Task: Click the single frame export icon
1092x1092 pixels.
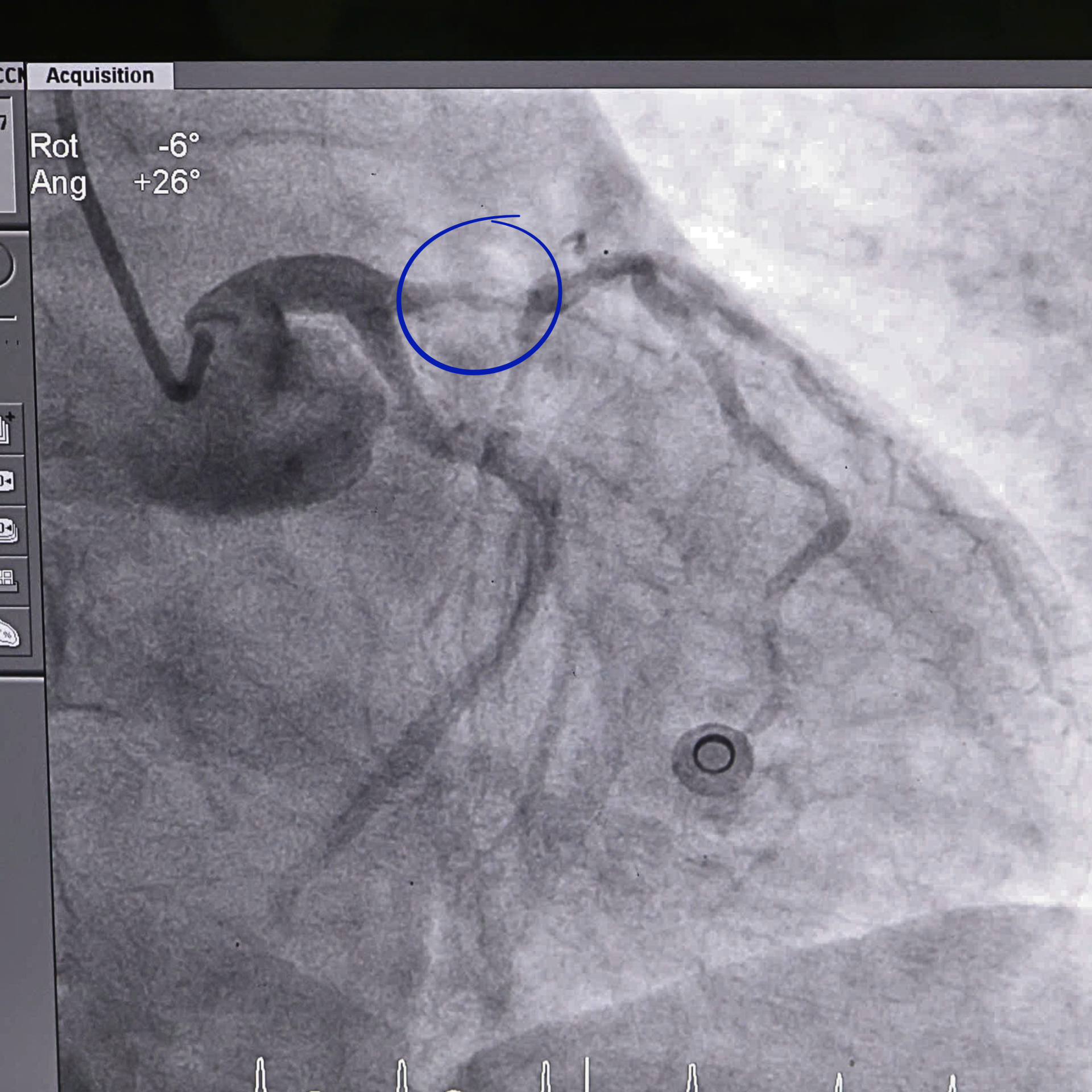Action: coord(7,481)
